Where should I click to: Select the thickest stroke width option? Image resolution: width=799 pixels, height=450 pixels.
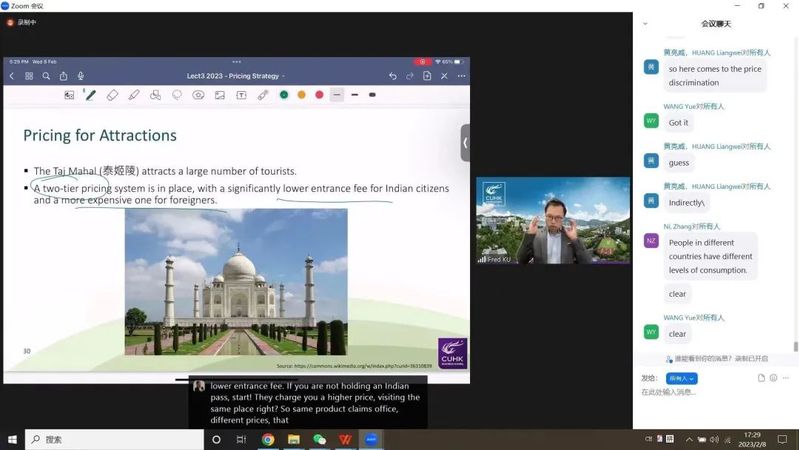coord(372,95)
